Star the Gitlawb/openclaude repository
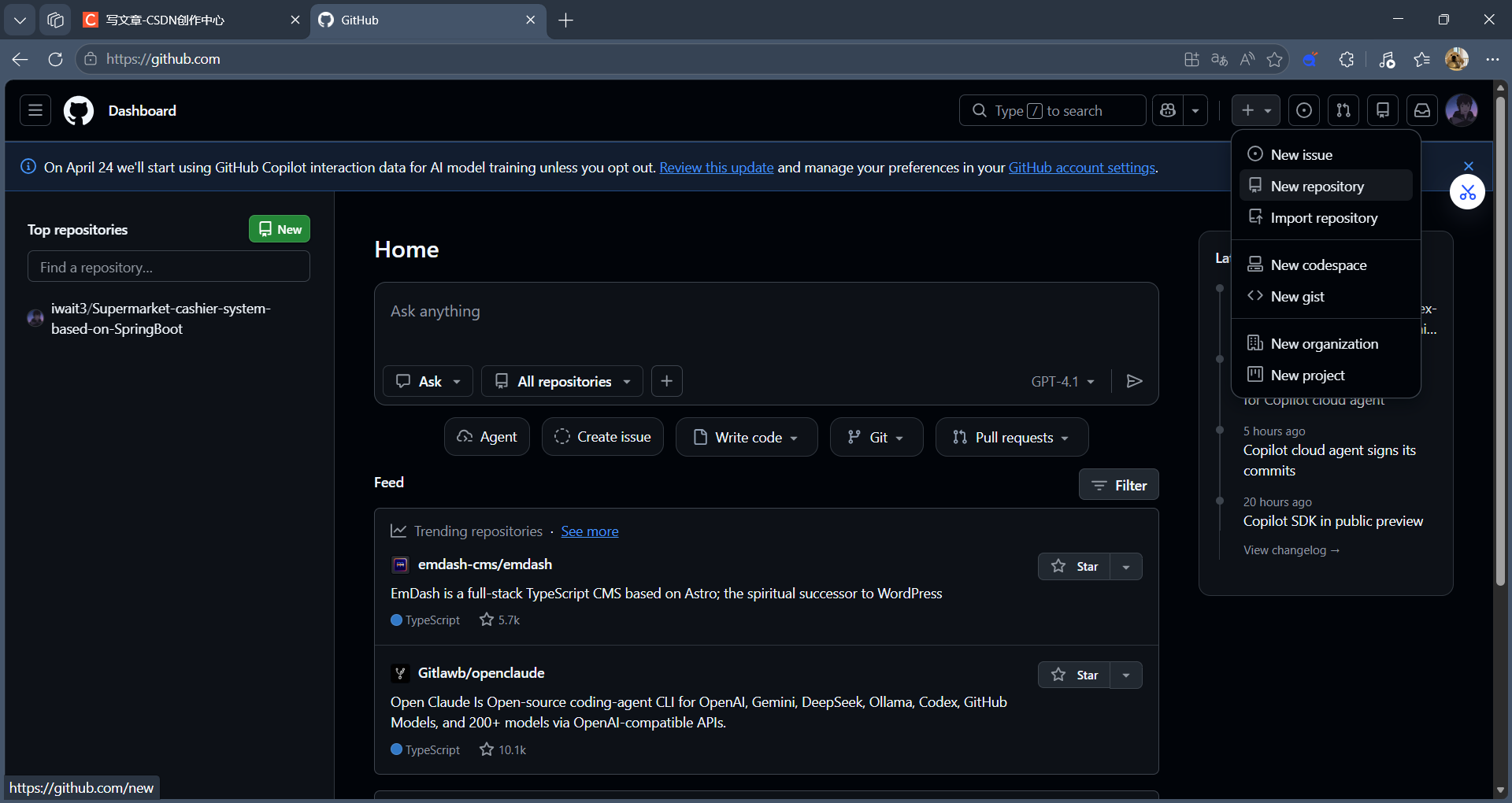 click(x=1074, y=675)
